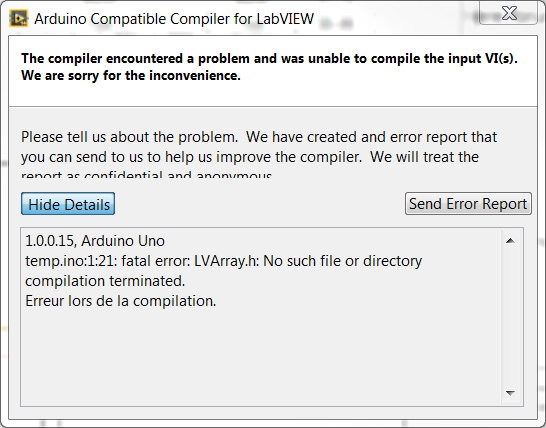Click the Hide Details button
This screenshot has height=428, width=546.
[68, 204]
